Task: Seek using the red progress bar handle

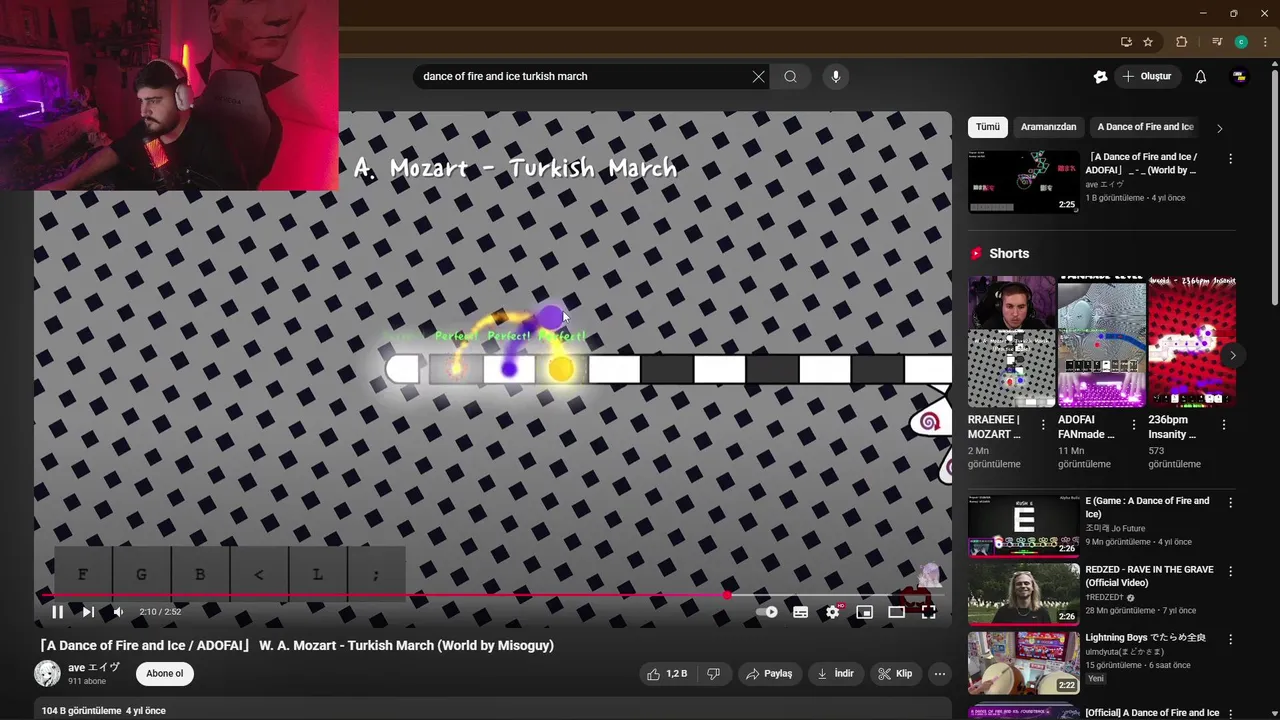Action: point(727,595)
